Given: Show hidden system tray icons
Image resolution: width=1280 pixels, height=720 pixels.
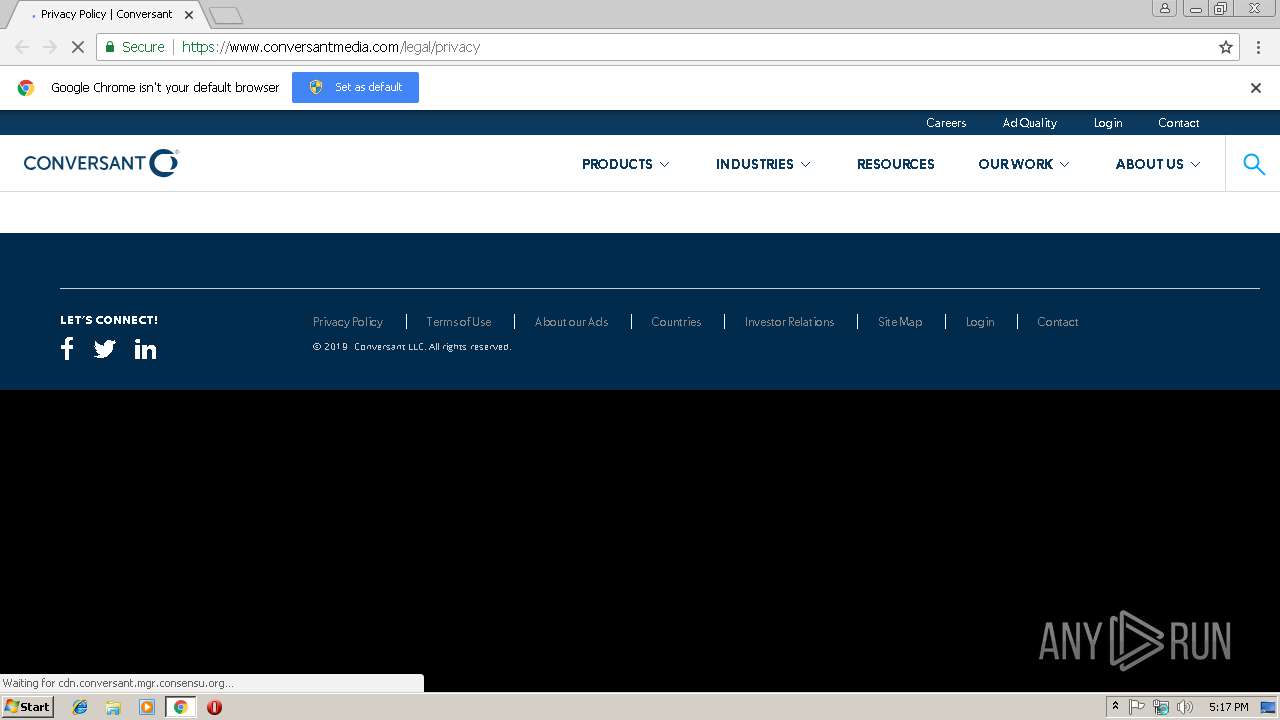Looking at the screenshot, I should pos(1115,707).
